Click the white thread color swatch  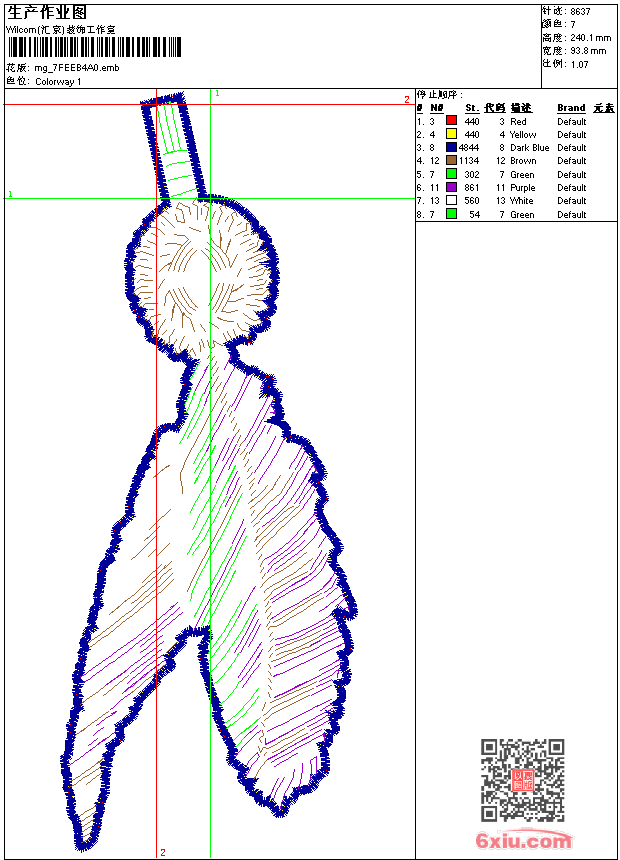(451, 200)
